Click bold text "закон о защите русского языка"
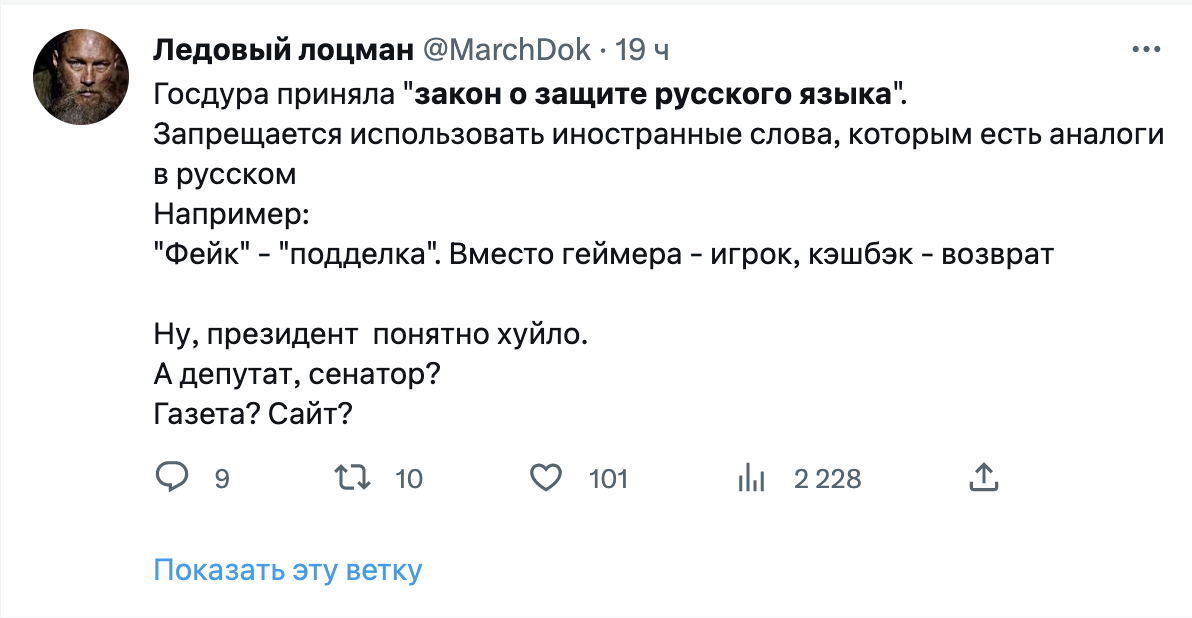Screen dimensions: 1192x618 coord(653,95)
